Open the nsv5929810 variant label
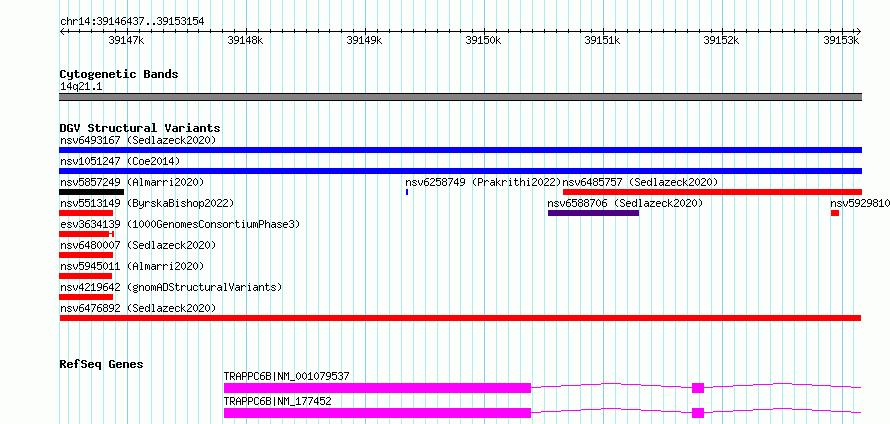 (859, 203)
